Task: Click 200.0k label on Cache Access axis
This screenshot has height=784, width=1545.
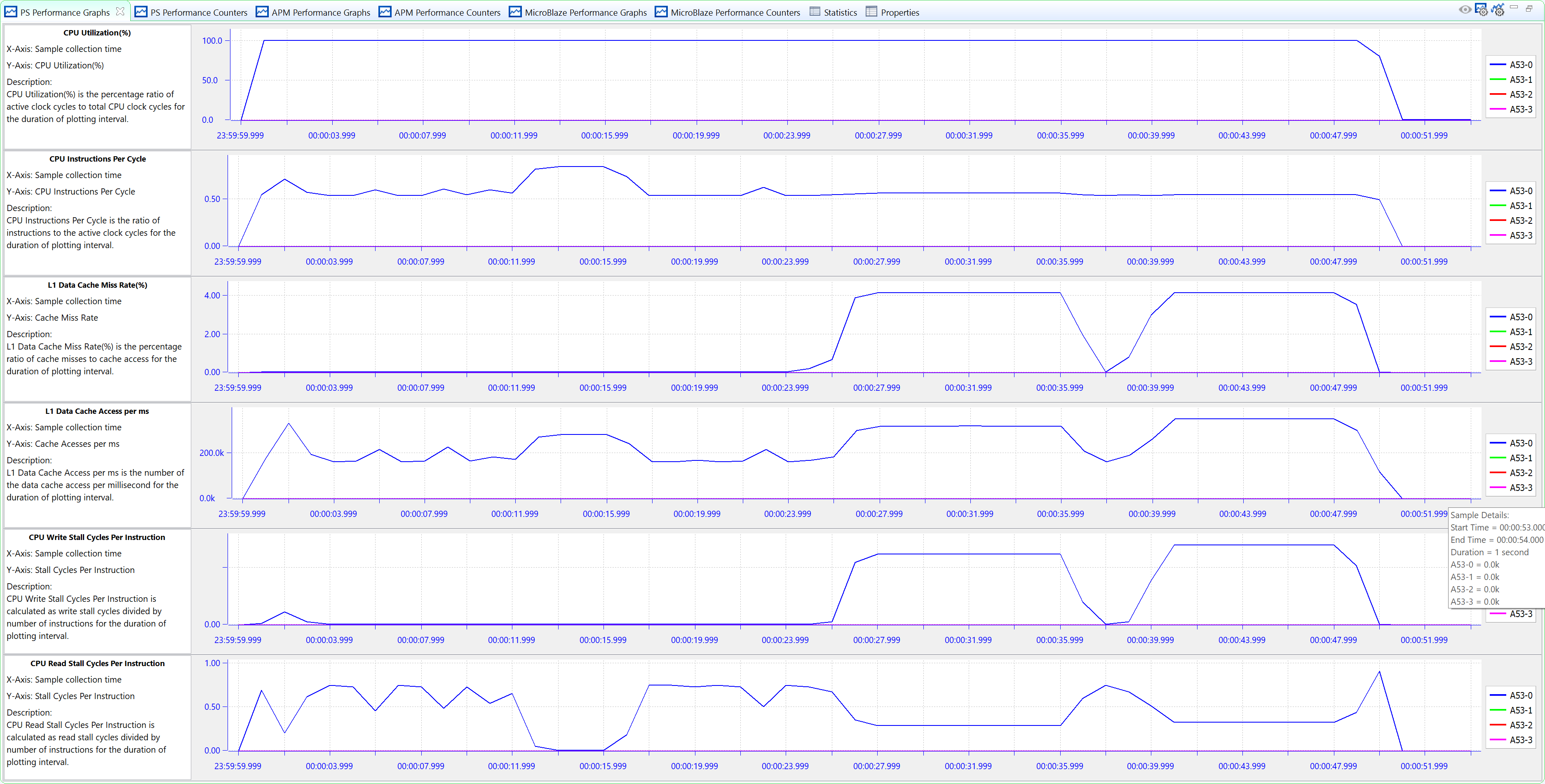Action: click(x=212, y=453)
